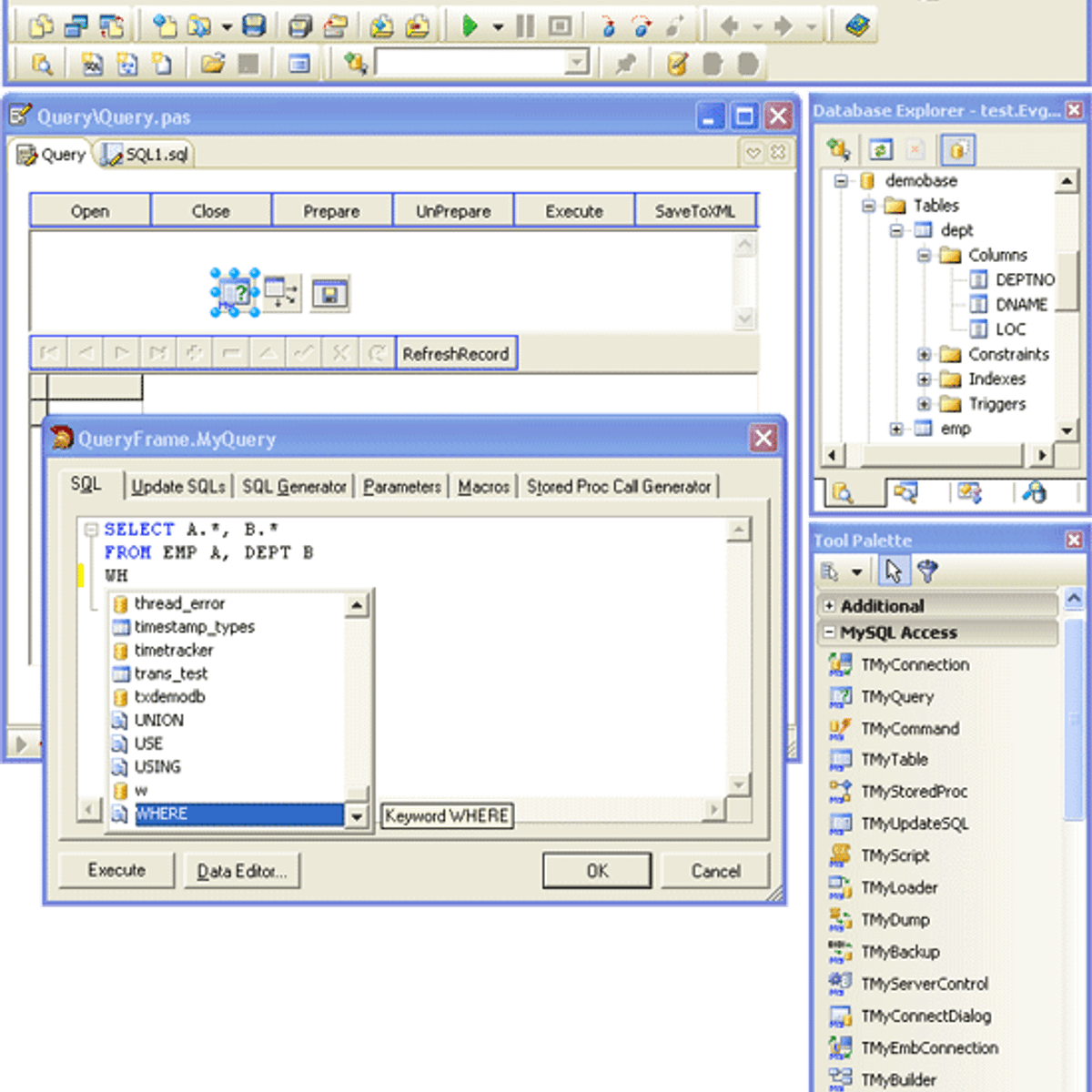Viewport: 1092px width, 1092px height.
Task: Switch to the Update SQLs tab
Action: point(178,487)
